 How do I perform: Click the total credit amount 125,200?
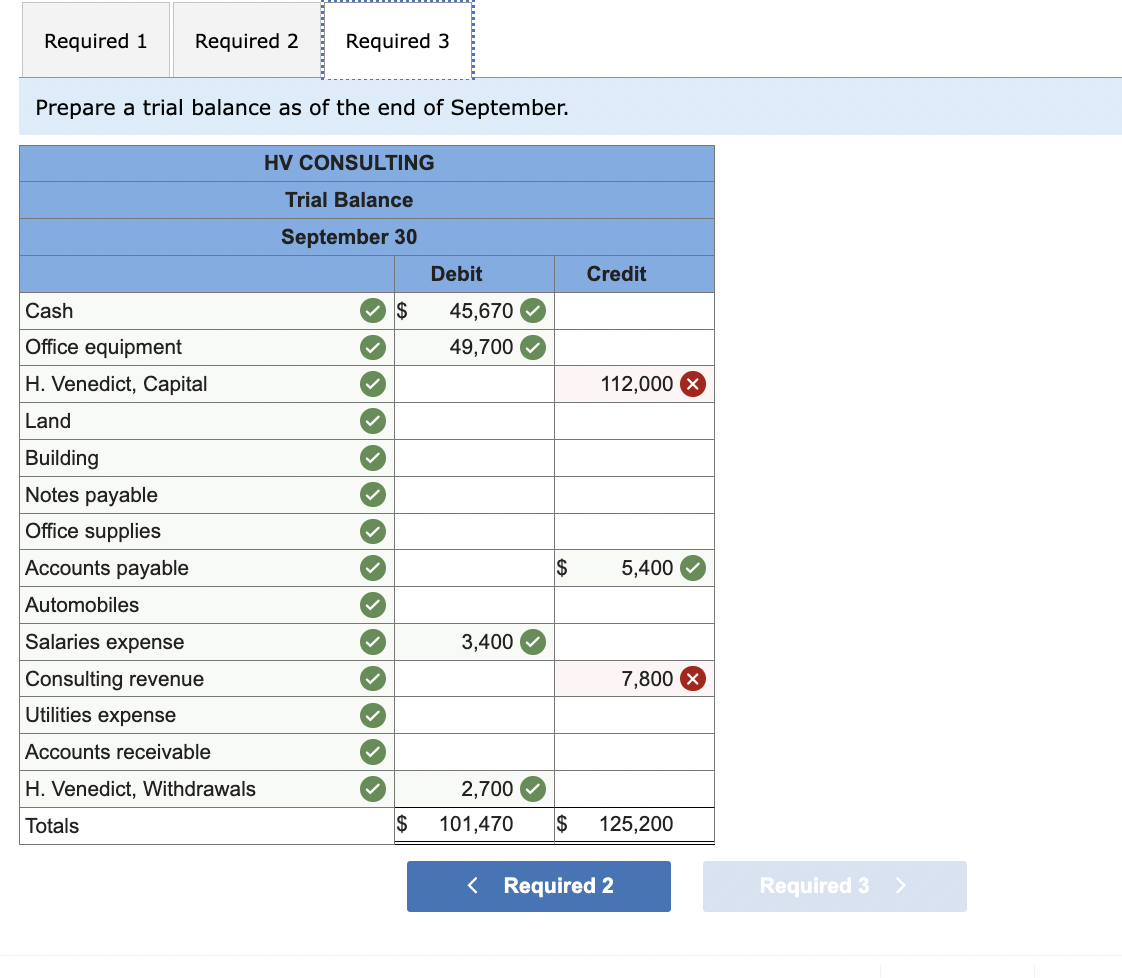[636, 824]
